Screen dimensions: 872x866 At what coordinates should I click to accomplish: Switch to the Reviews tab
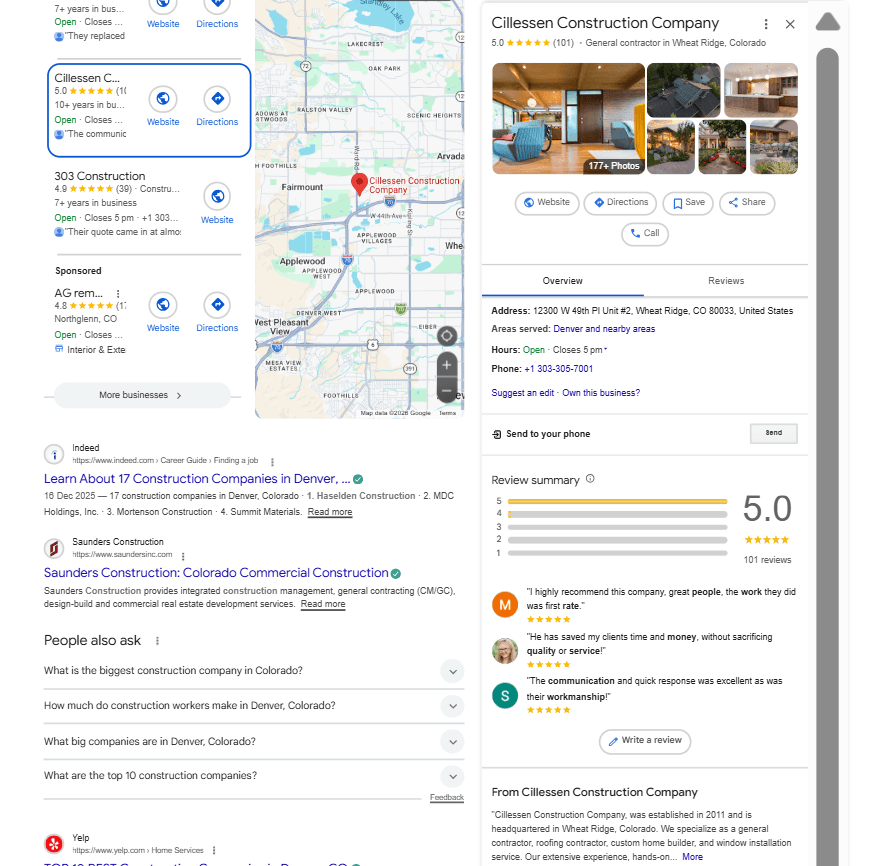pos(726,281)
